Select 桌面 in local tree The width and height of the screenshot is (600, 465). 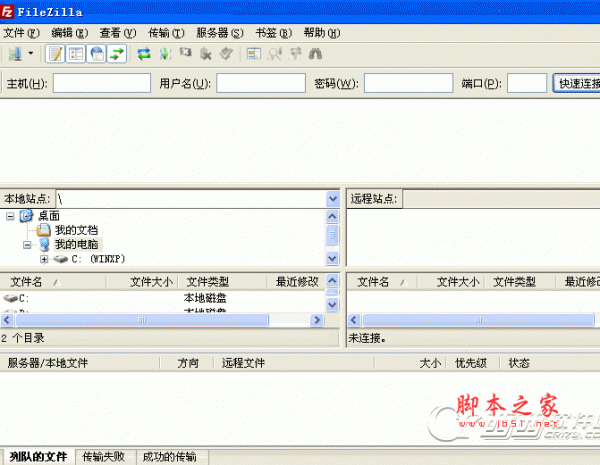pyautogui.click(x=49, y=216)
